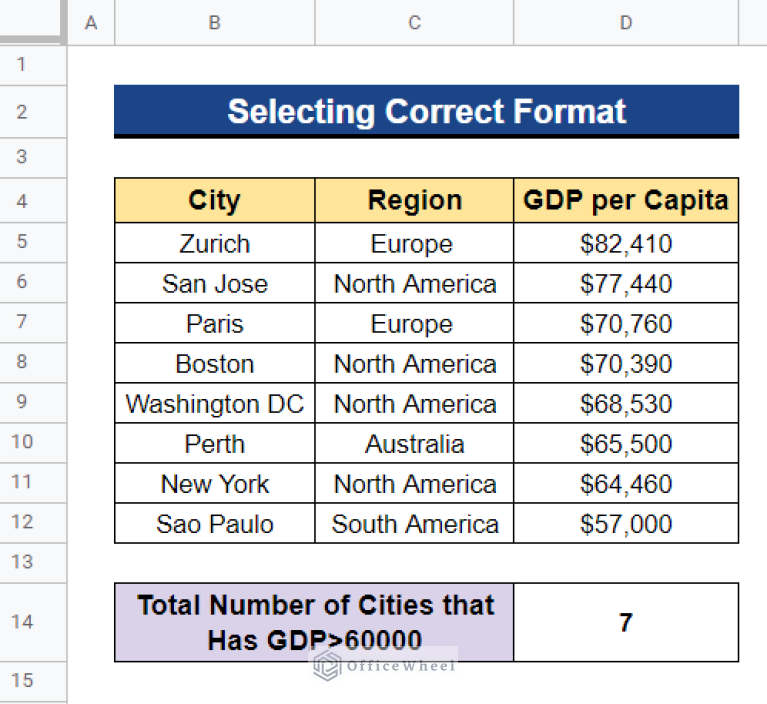Select the 'Washington DC' cell
Screen dimensions: 767x704
pos(215,404)
